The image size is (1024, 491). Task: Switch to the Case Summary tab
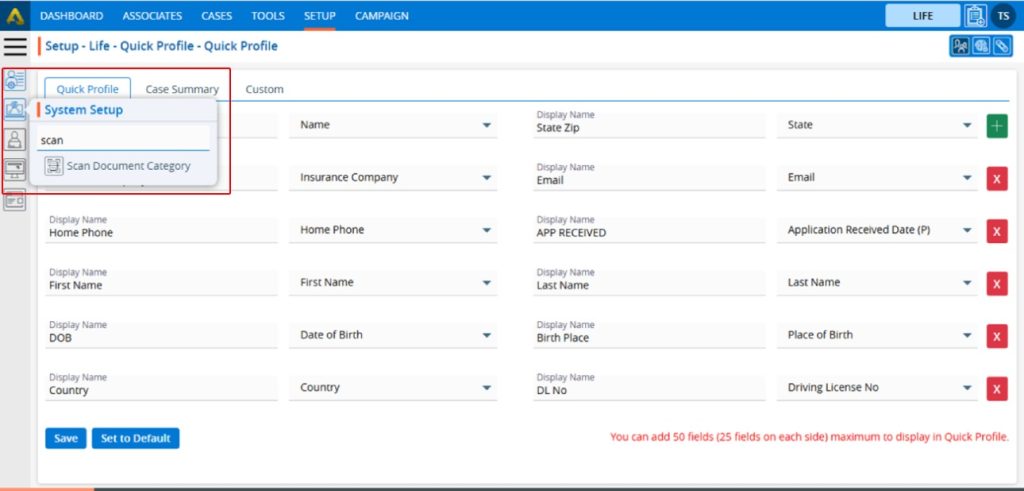click(182, 89)
